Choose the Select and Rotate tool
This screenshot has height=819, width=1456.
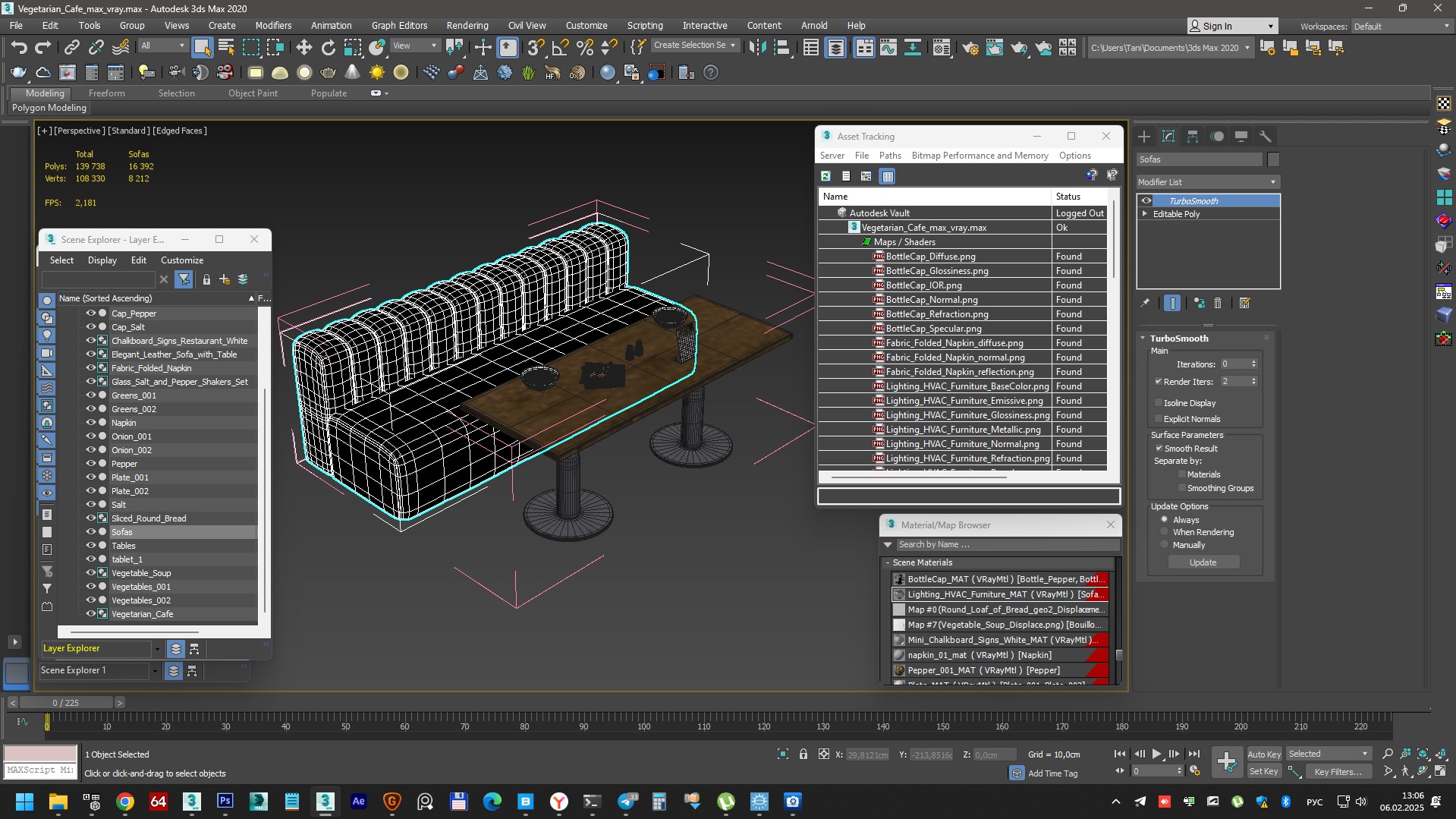[328, 48]
